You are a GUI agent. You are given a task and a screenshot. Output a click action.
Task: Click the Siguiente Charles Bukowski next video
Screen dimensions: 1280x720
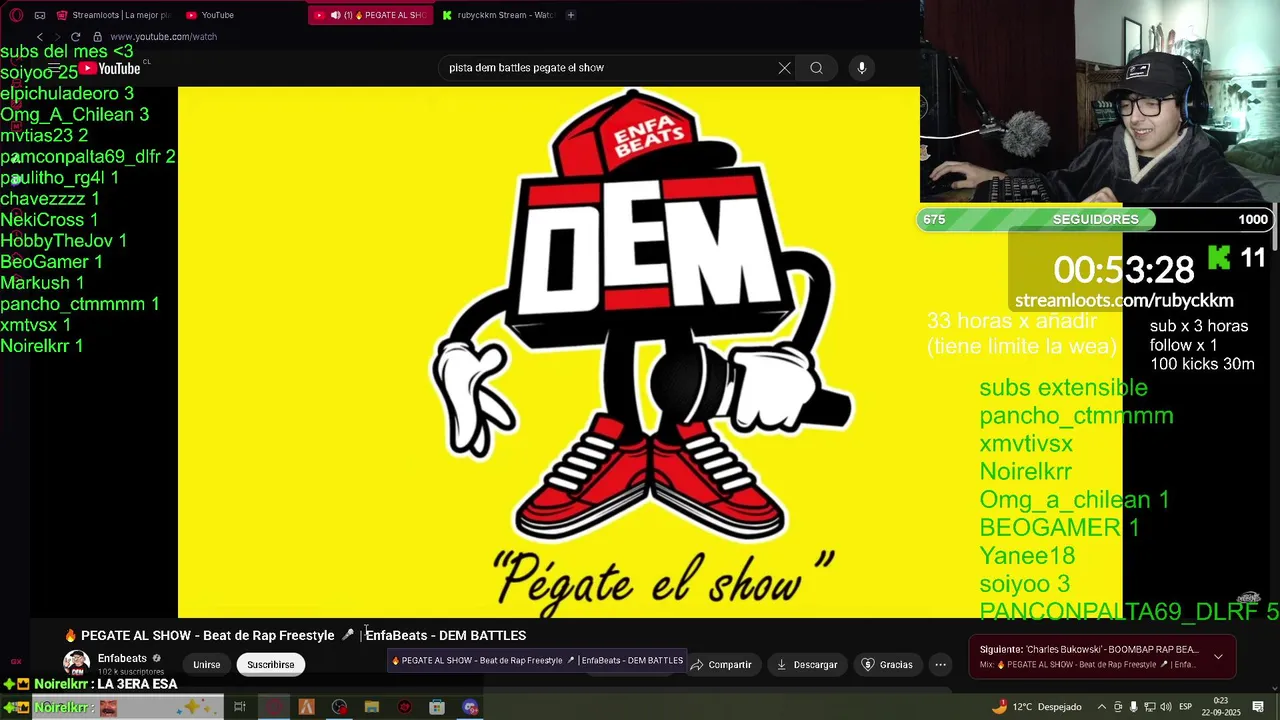(1088, 650)
